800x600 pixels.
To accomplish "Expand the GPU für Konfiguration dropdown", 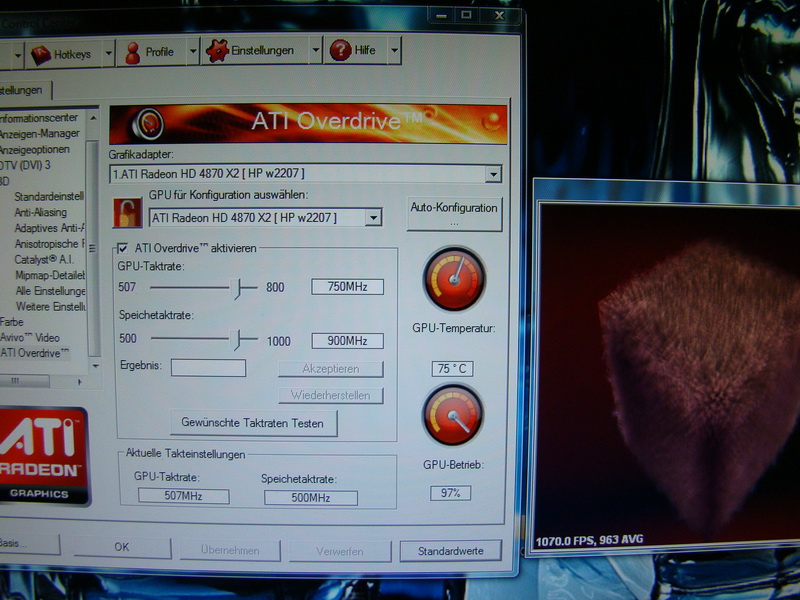I will pos(373,218).
